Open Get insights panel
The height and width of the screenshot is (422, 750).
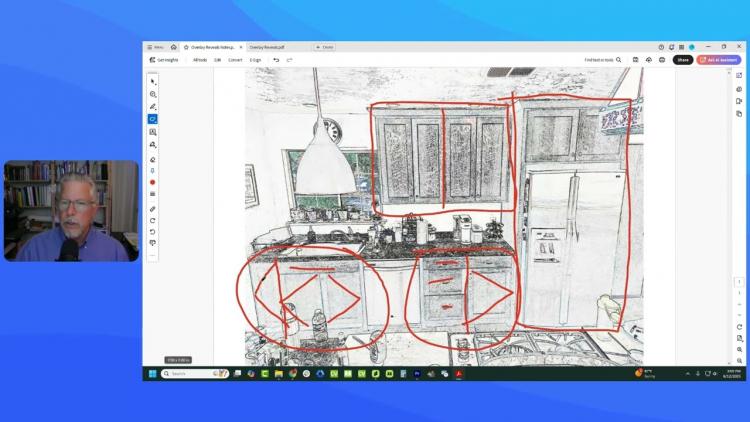164,60
